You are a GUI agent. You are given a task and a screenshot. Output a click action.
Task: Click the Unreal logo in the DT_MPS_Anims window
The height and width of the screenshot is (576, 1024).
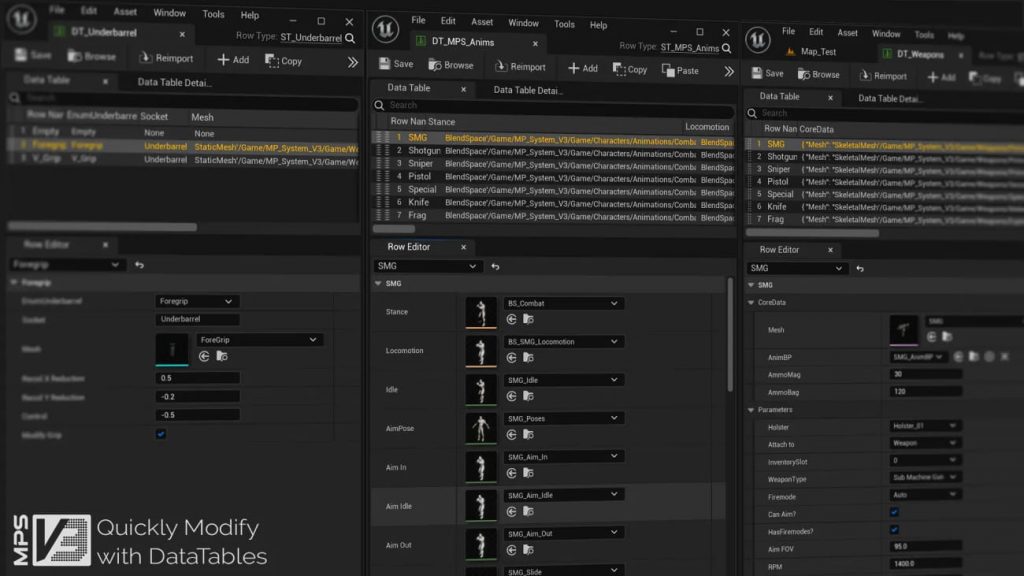(385, 29)
